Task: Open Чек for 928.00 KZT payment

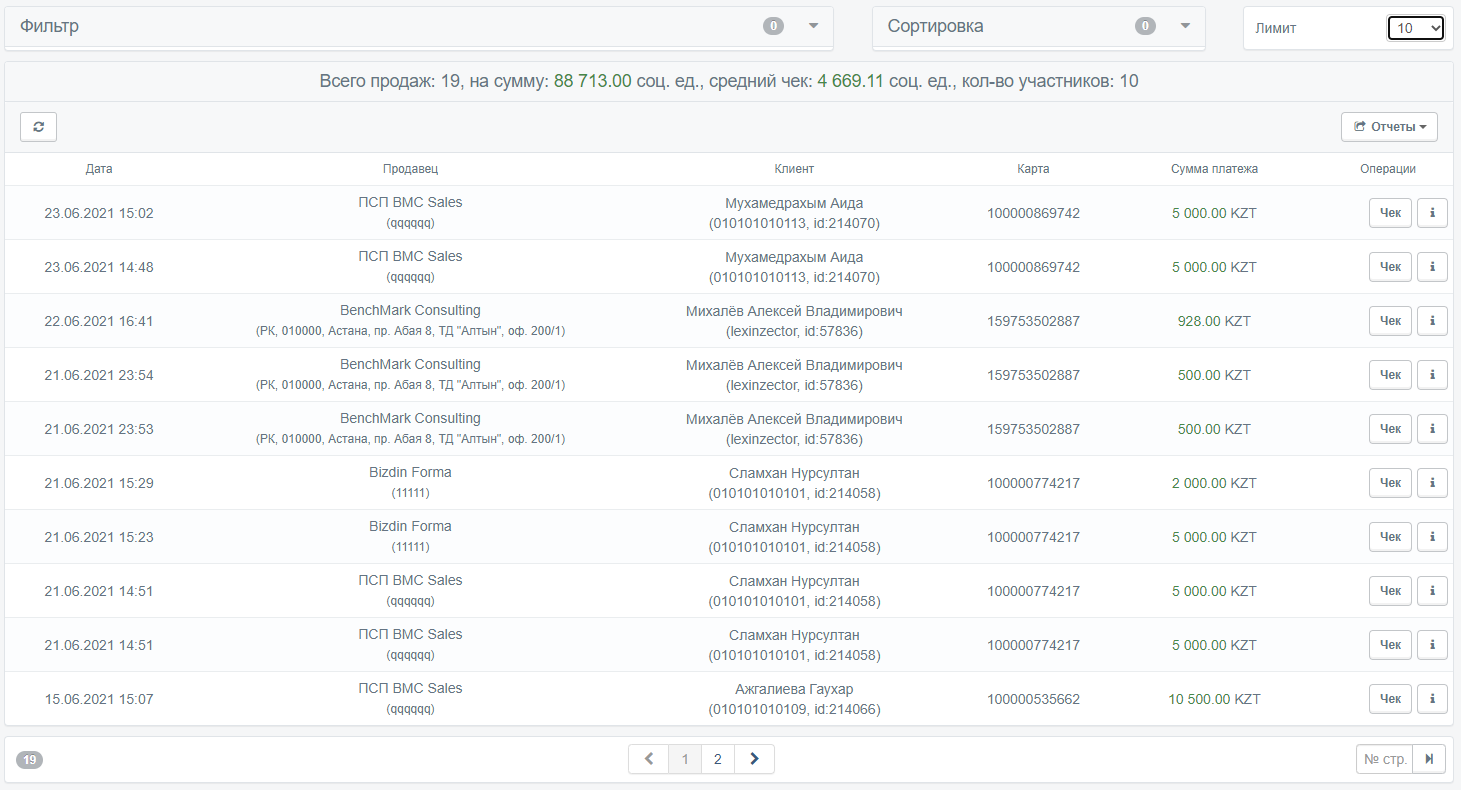Action: coord(1390,321)
